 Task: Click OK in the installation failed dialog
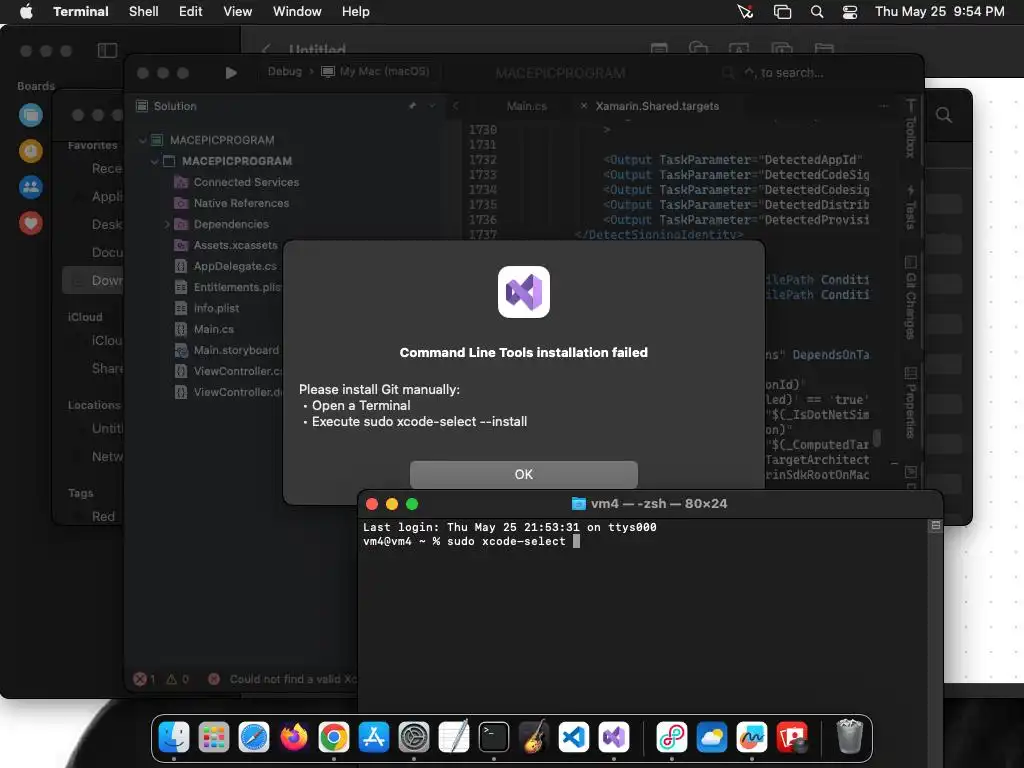(x=523, y=474)
